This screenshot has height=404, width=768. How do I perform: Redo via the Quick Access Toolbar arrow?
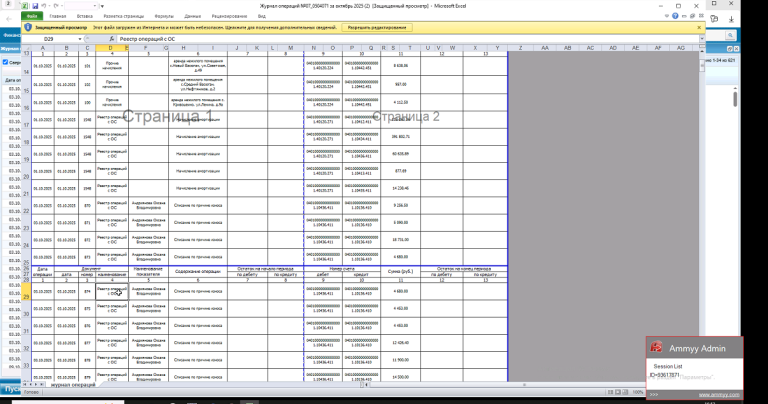click(x=56, y=6)
